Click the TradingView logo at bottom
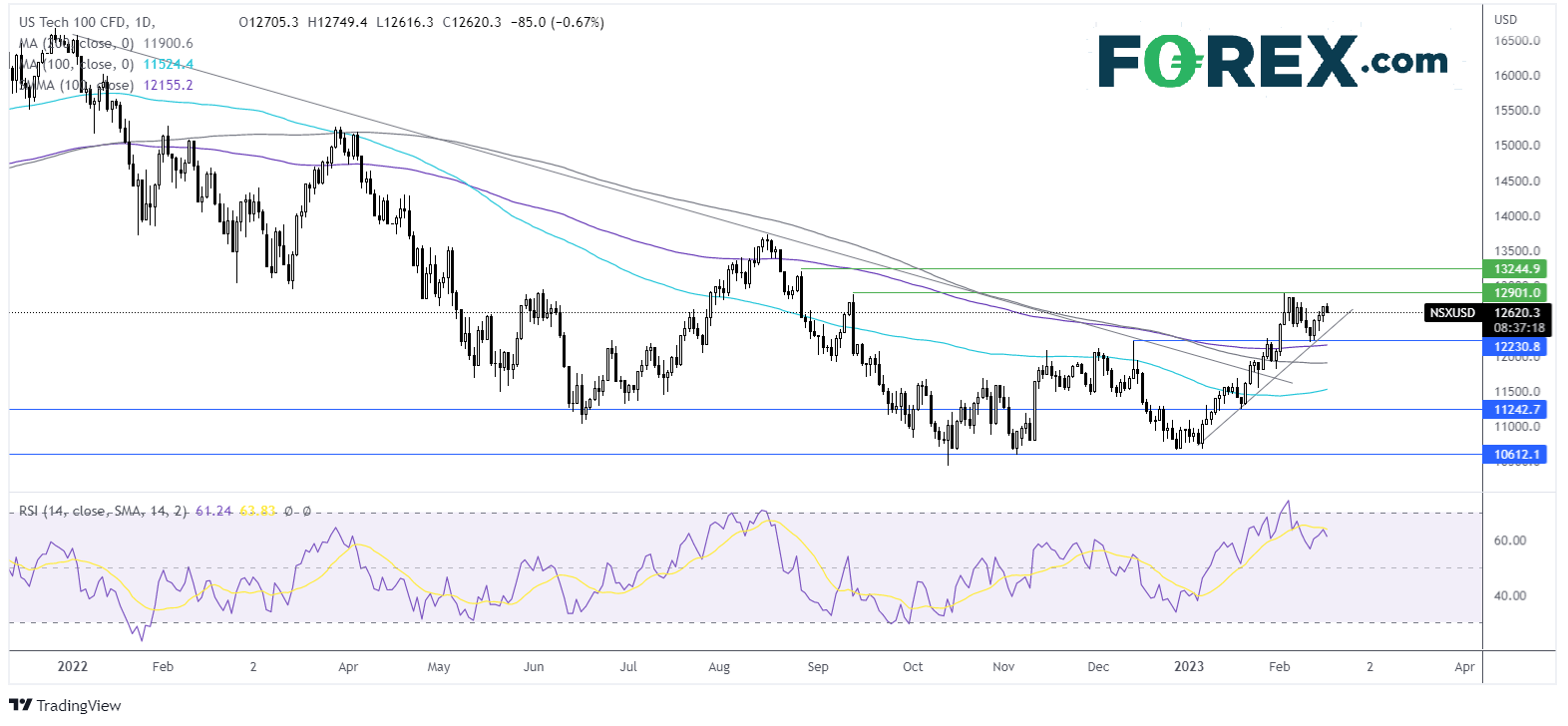The height and width of the screenshot is (726, 1568). click(65, 706)
